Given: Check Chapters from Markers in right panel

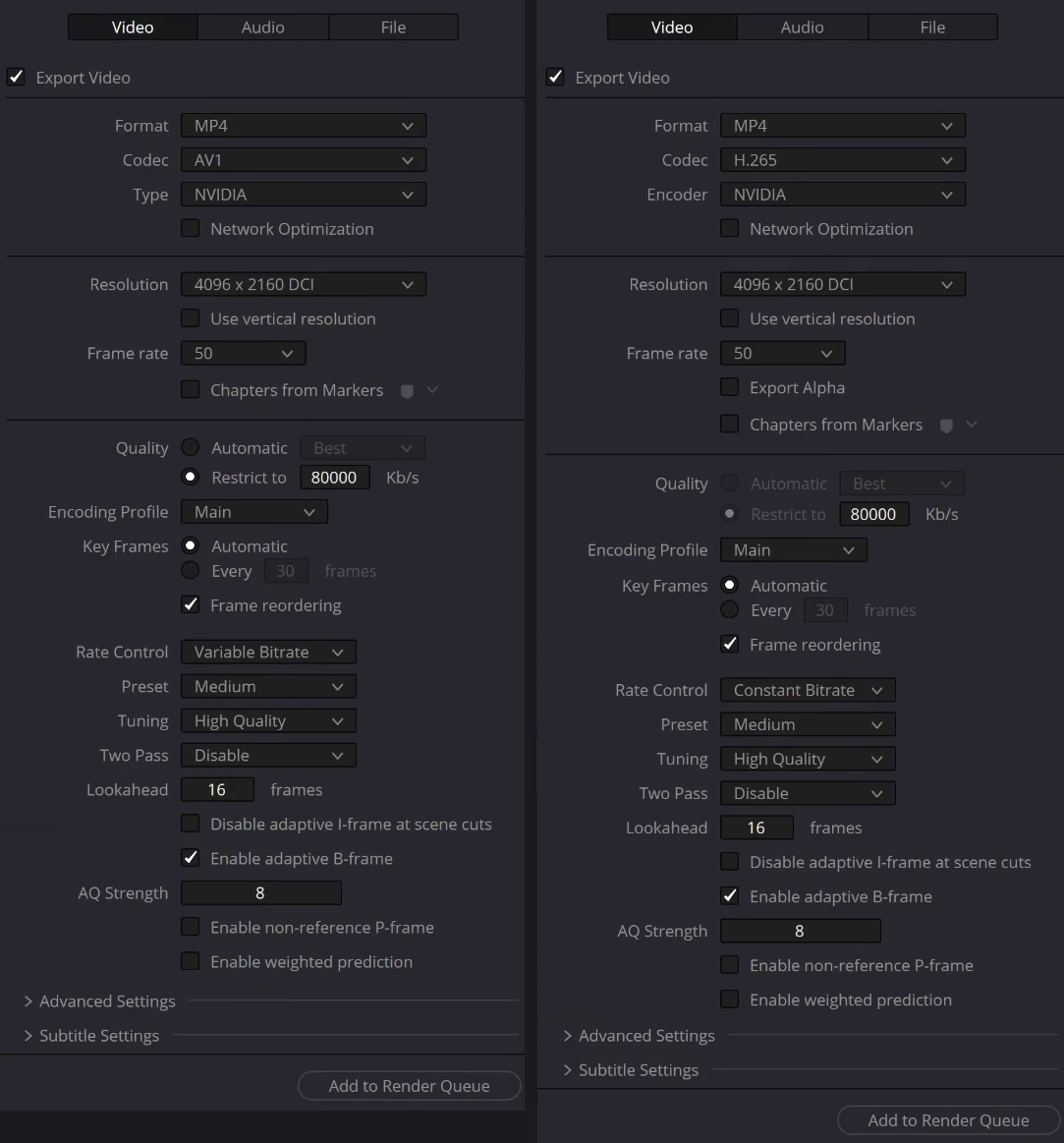Looking at the screenshot, I should click(730, 424).
